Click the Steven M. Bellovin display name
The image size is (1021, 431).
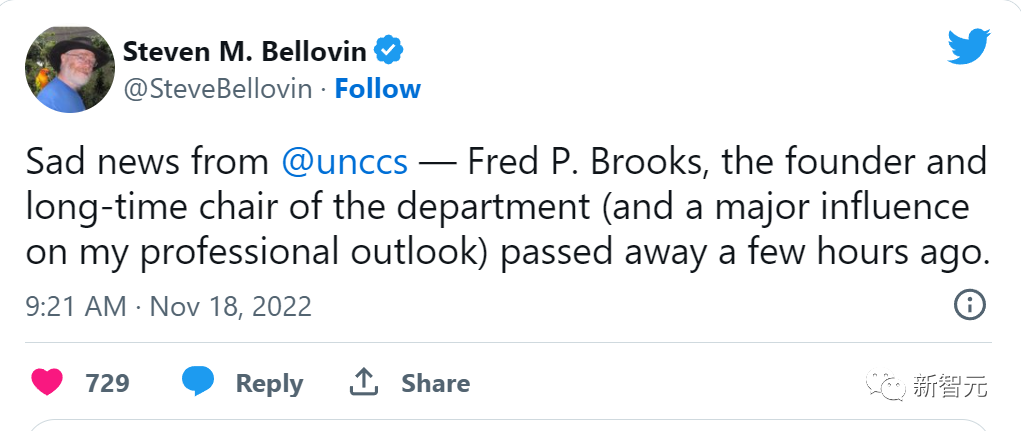click(x=244, y=51)
